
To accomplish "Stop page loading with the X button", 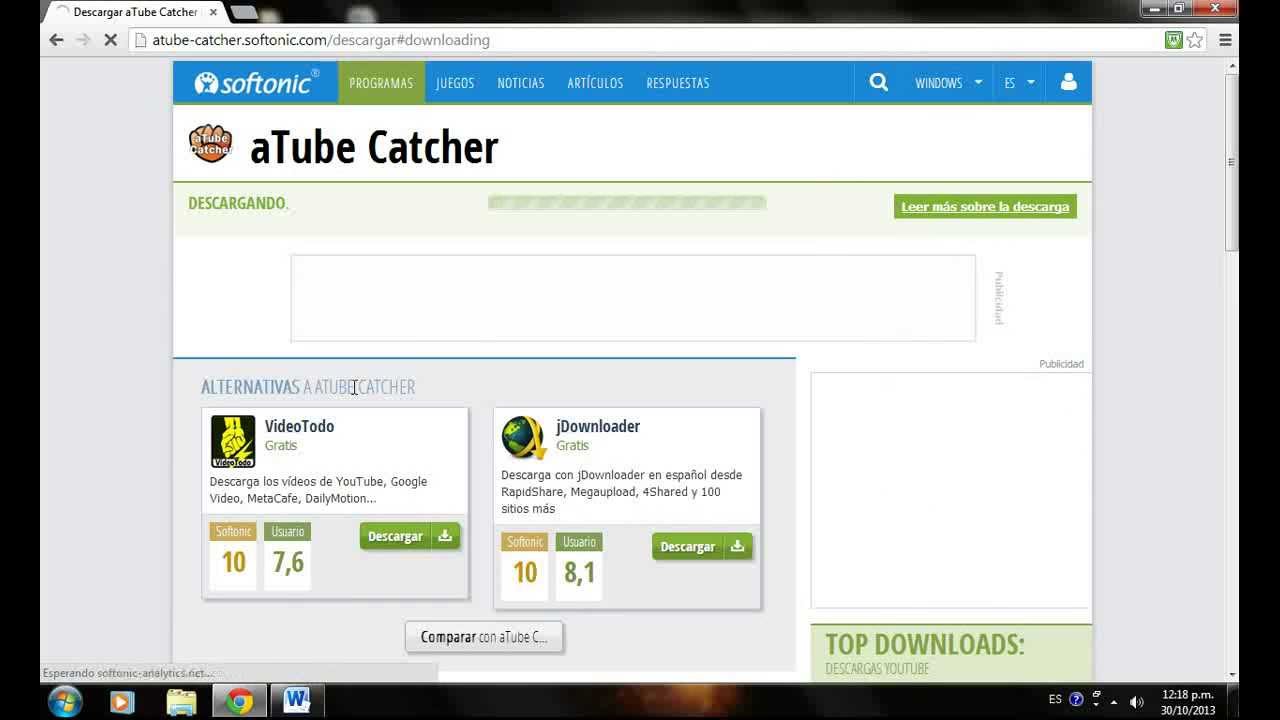I will click(110, 40).
